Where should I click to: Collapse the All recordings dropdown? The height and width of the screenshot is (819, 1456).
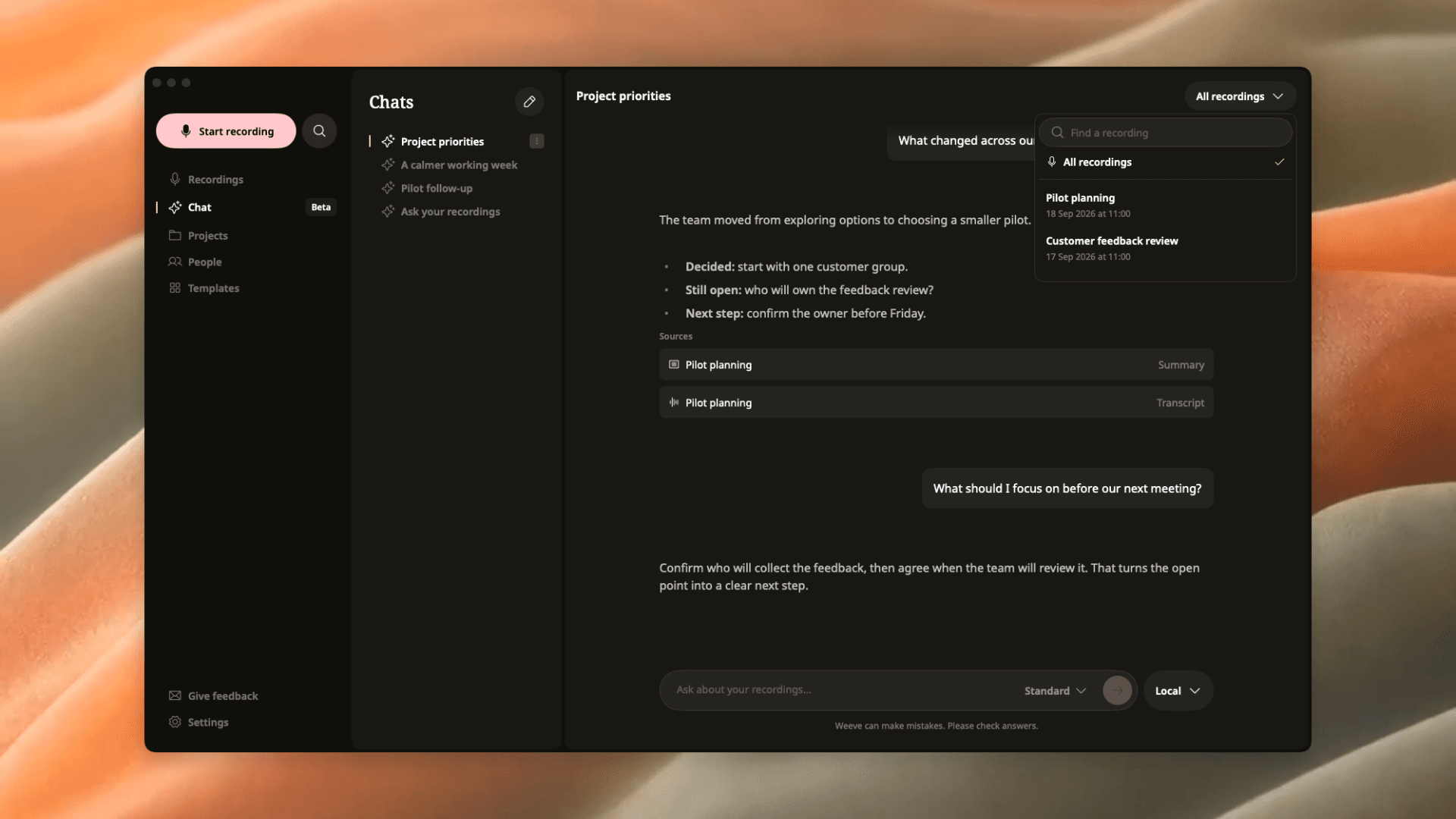pos(1240,96)
